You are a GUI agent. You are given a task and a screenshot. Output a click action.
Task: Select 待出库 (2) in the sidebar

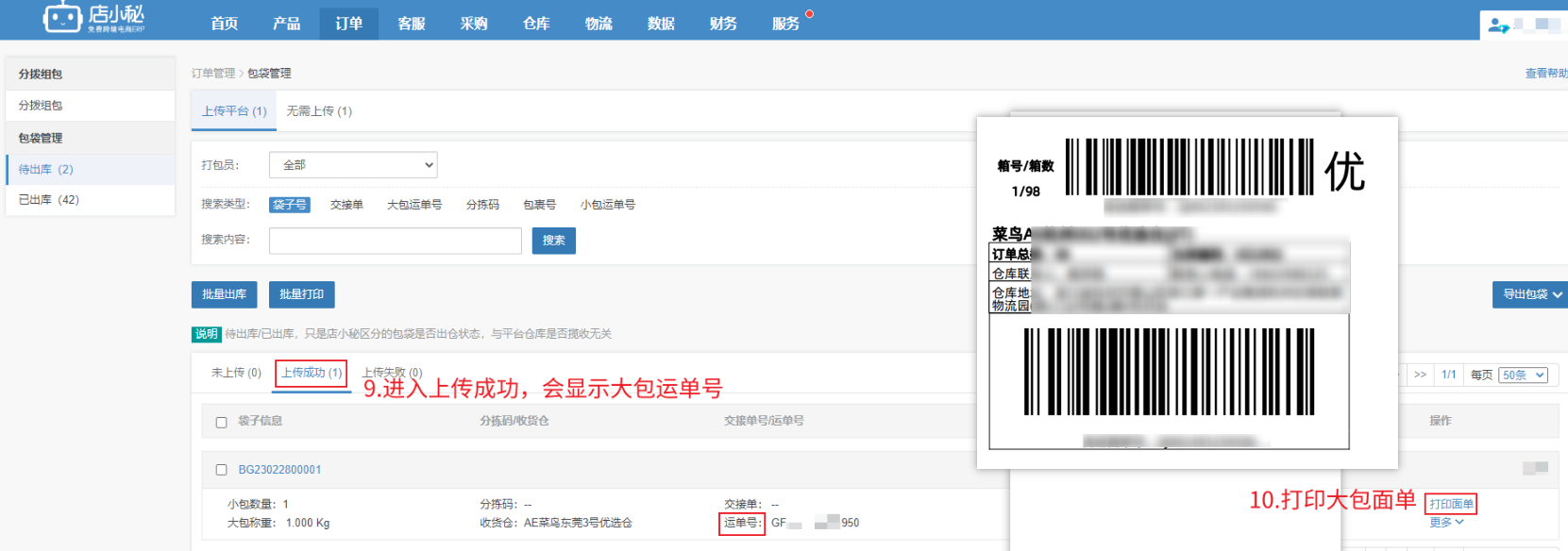(91, 170)
